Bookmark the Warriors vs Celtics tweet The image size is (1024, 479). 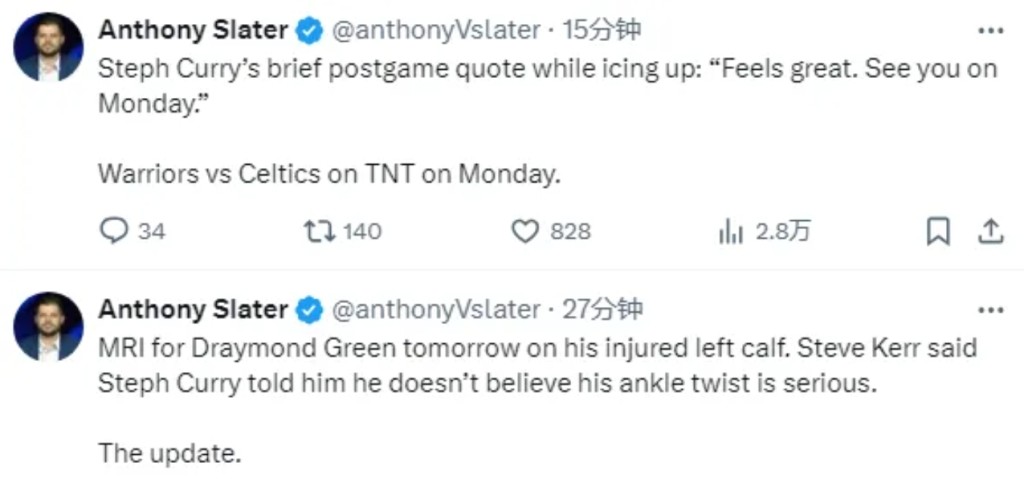point(937,232)
